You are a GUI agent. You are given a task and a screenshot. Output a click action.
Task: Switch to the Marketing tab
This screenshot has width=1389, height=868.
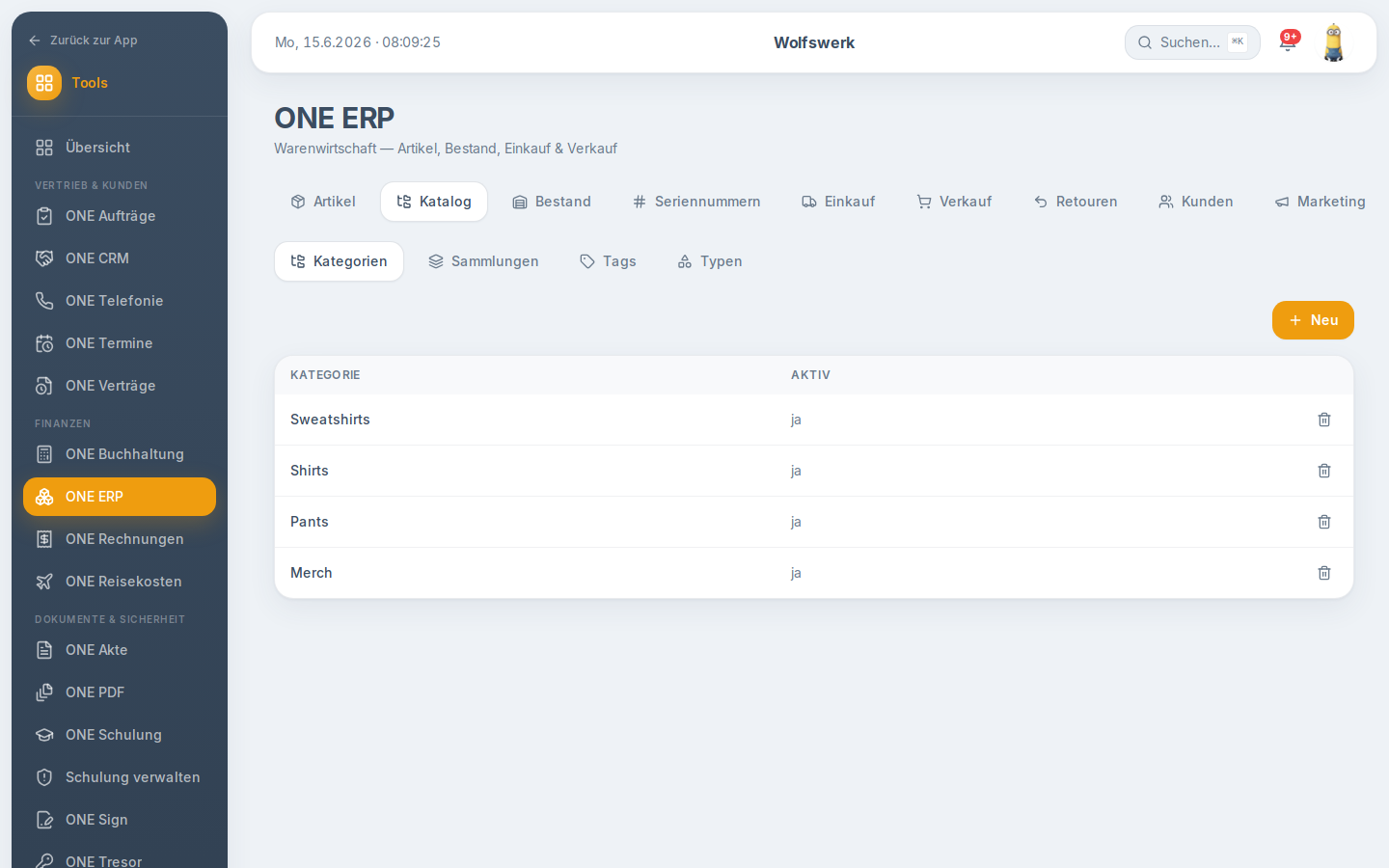point(1321,202)
